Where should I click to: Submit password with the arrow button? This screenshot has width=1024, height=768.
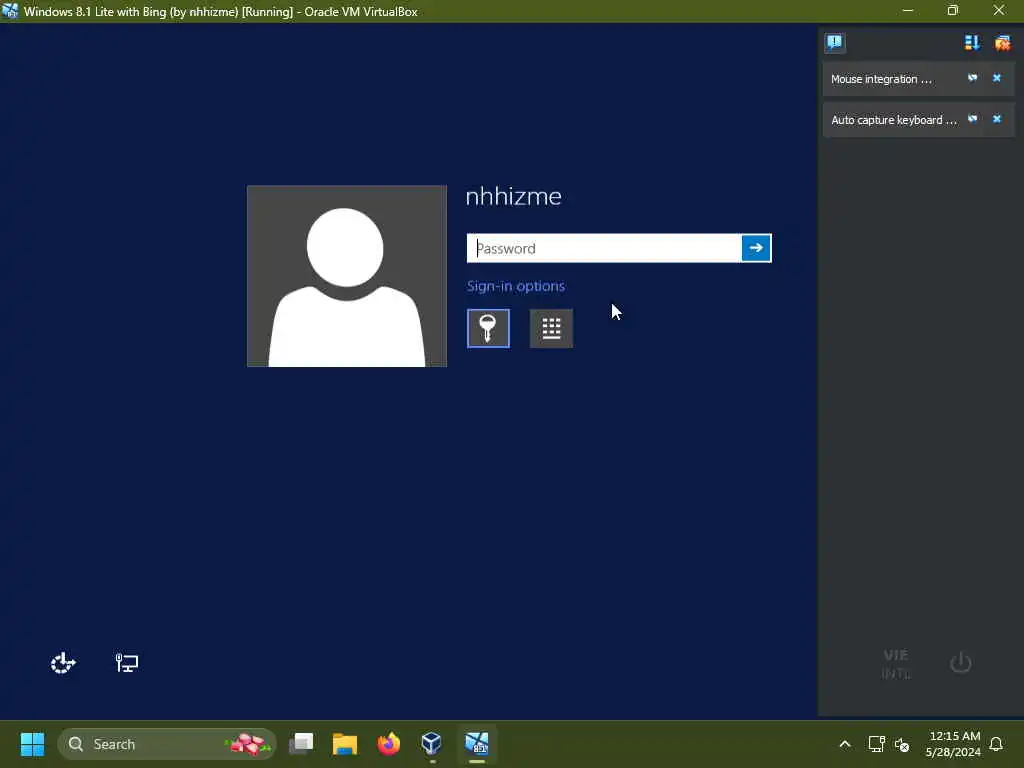coord(756,248)
